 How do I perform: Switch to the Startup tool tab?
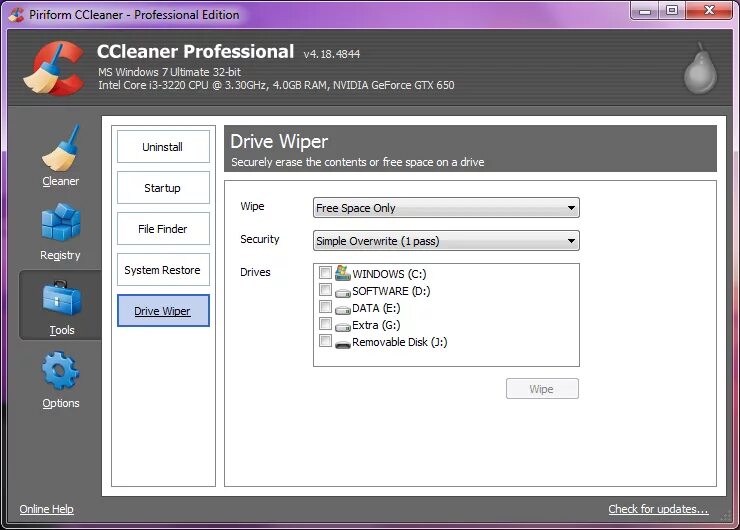163,188
